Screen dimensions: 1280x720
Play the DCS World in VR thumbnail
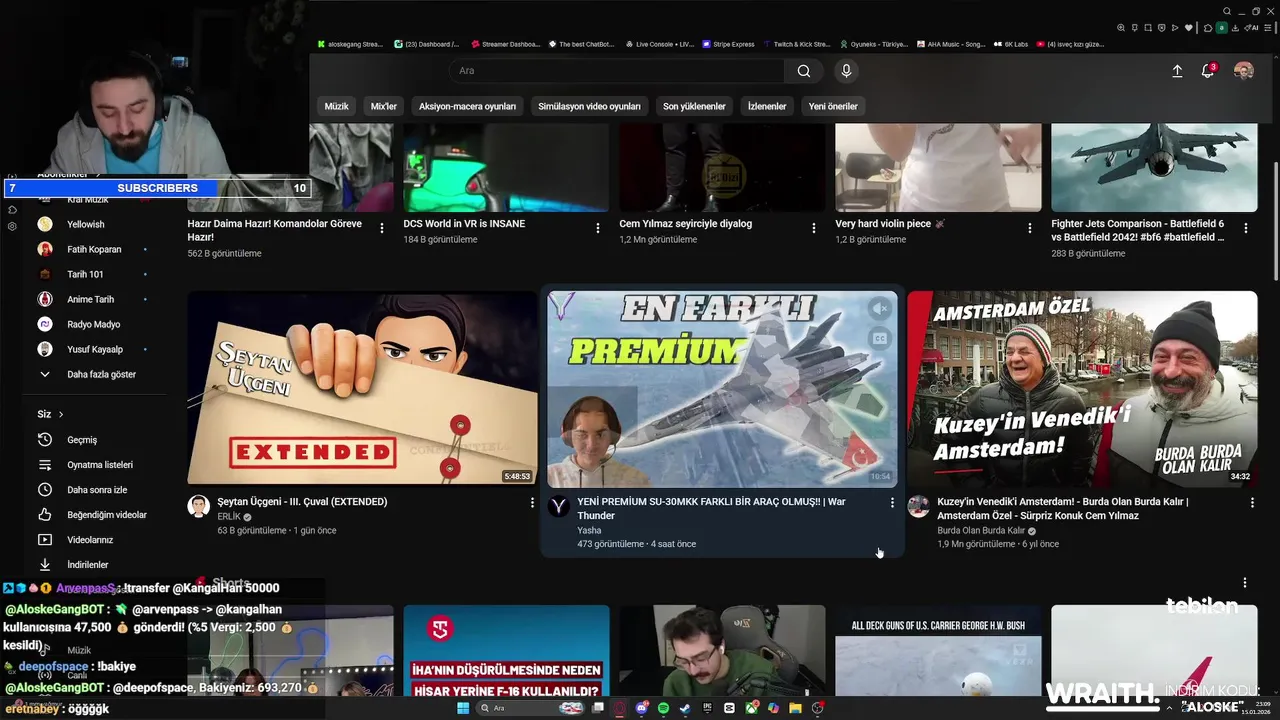(x=506, y=167)
